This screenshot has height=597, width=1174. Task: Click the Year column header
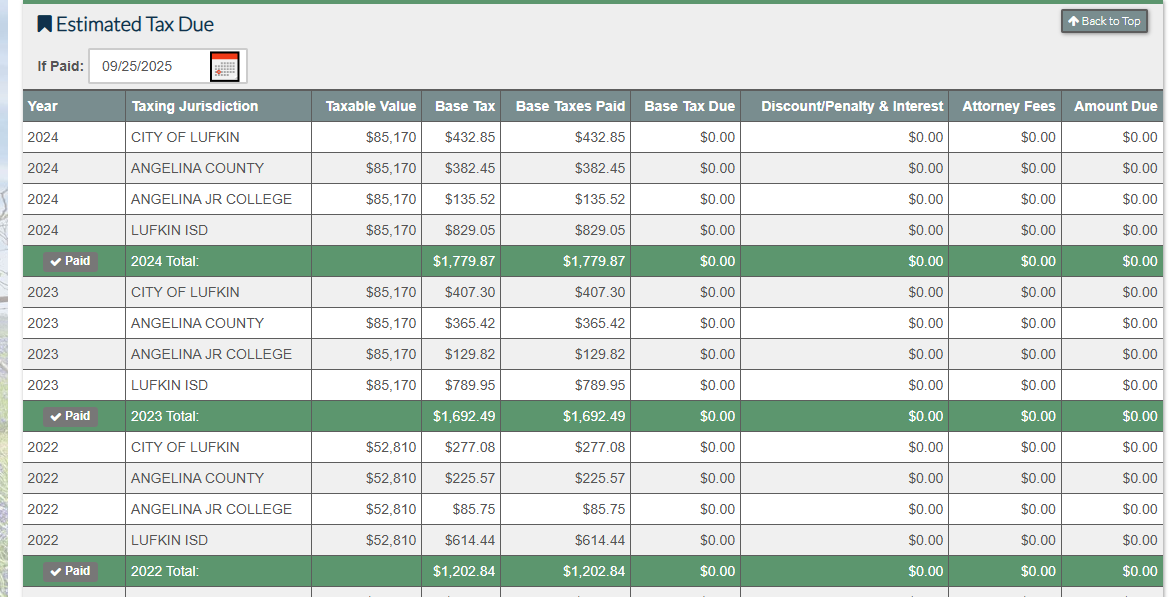(43, 106)
